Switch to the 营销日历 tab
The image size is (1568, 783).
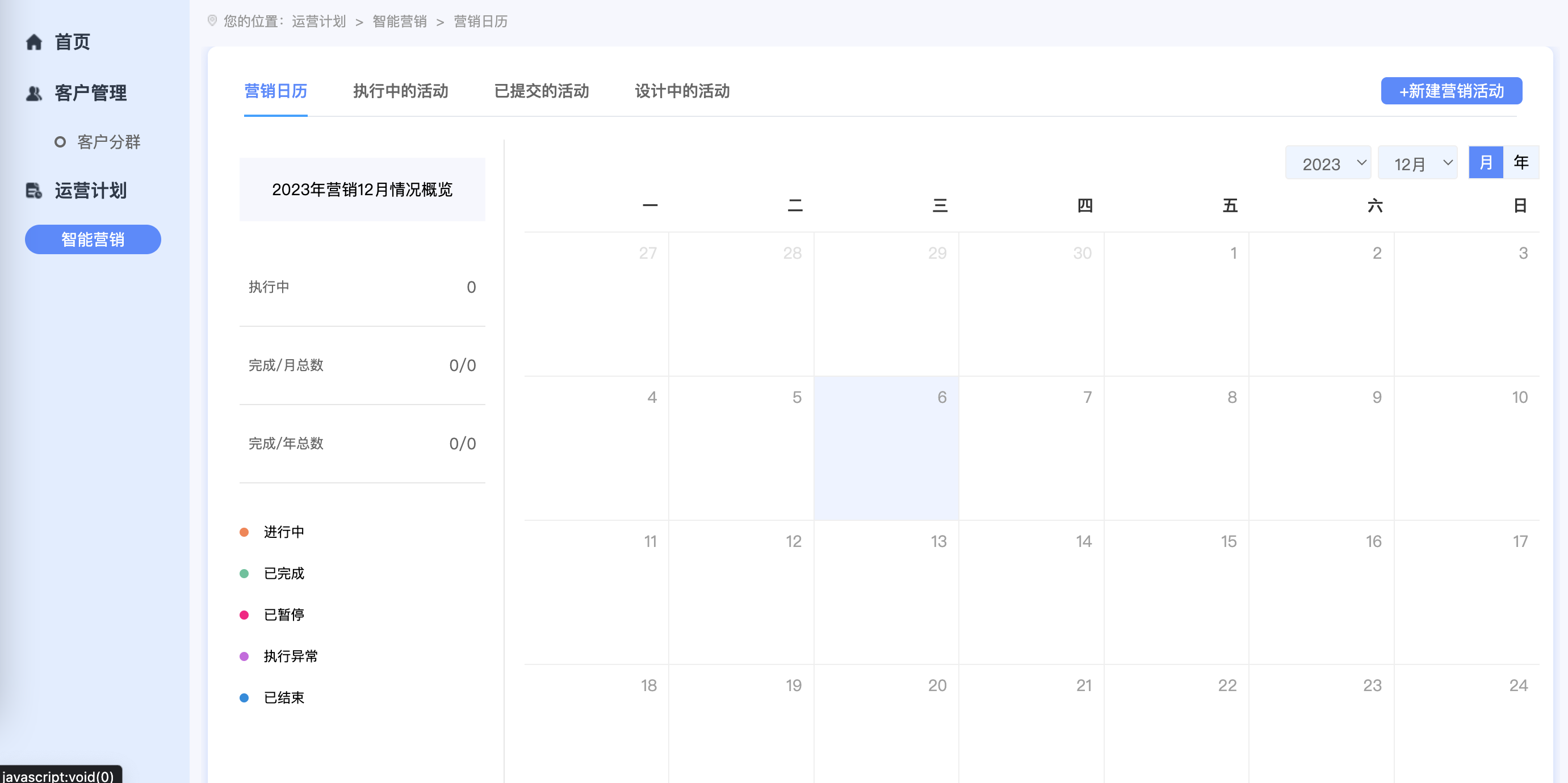276,91
